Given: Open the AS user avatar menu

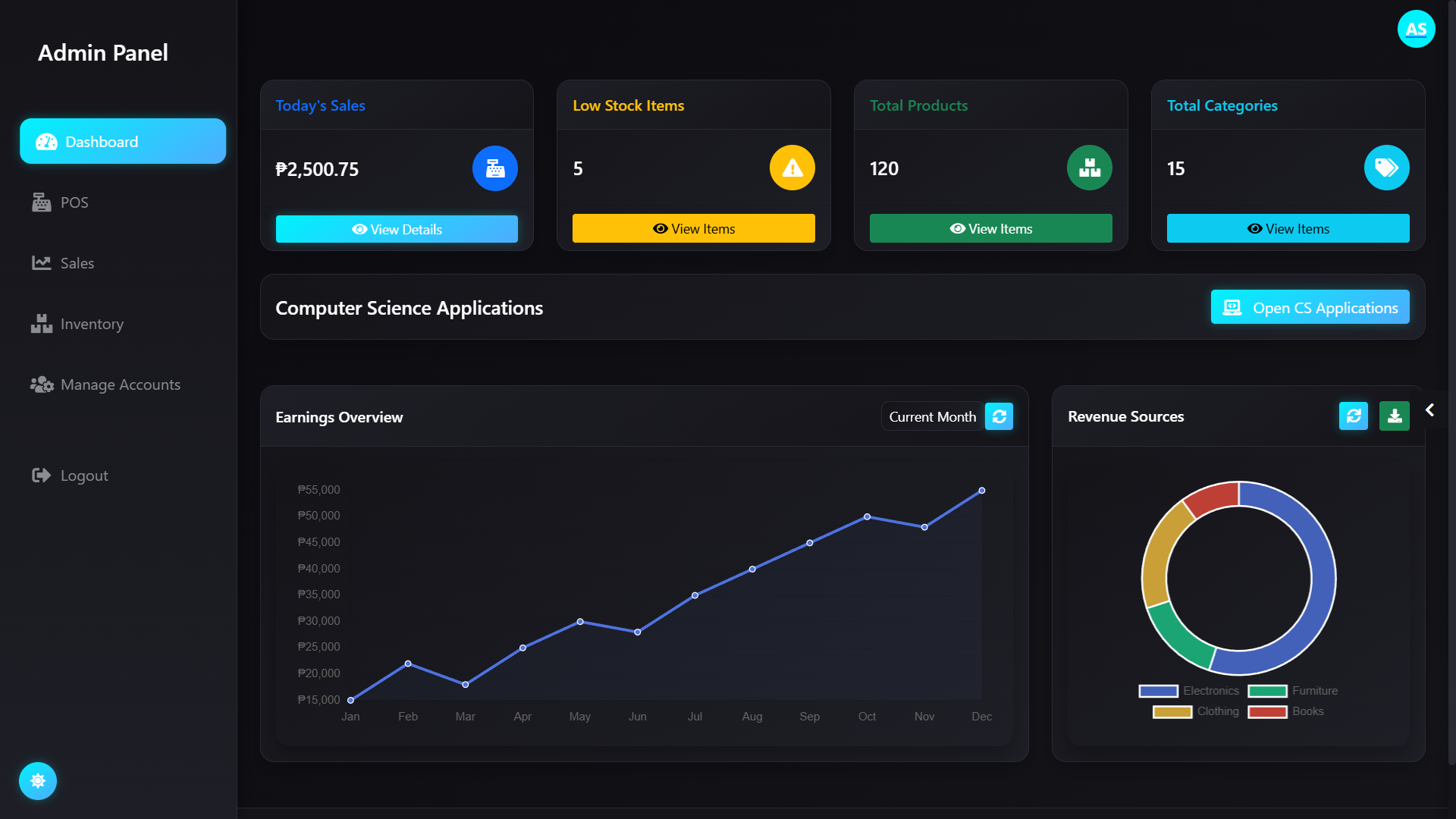Looking at the screenshot, I should pyautogui.click(x=1416, y=29).
